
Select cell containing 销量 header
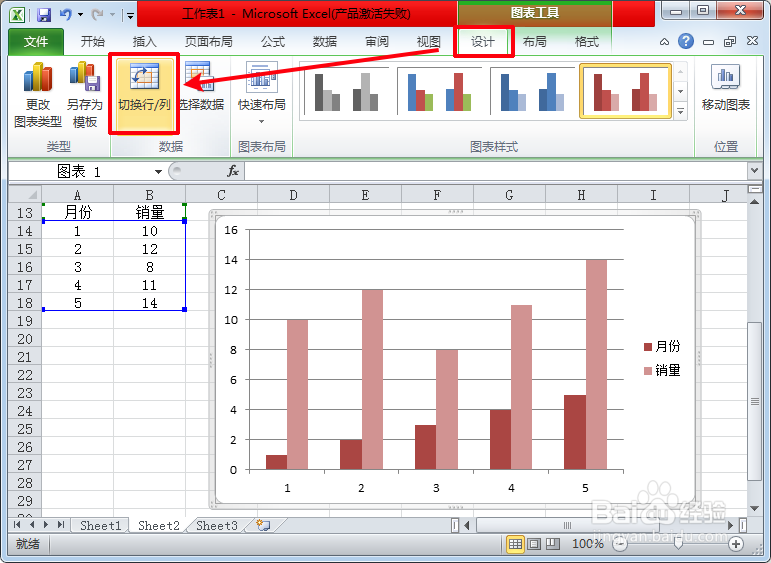coord(149,212)
